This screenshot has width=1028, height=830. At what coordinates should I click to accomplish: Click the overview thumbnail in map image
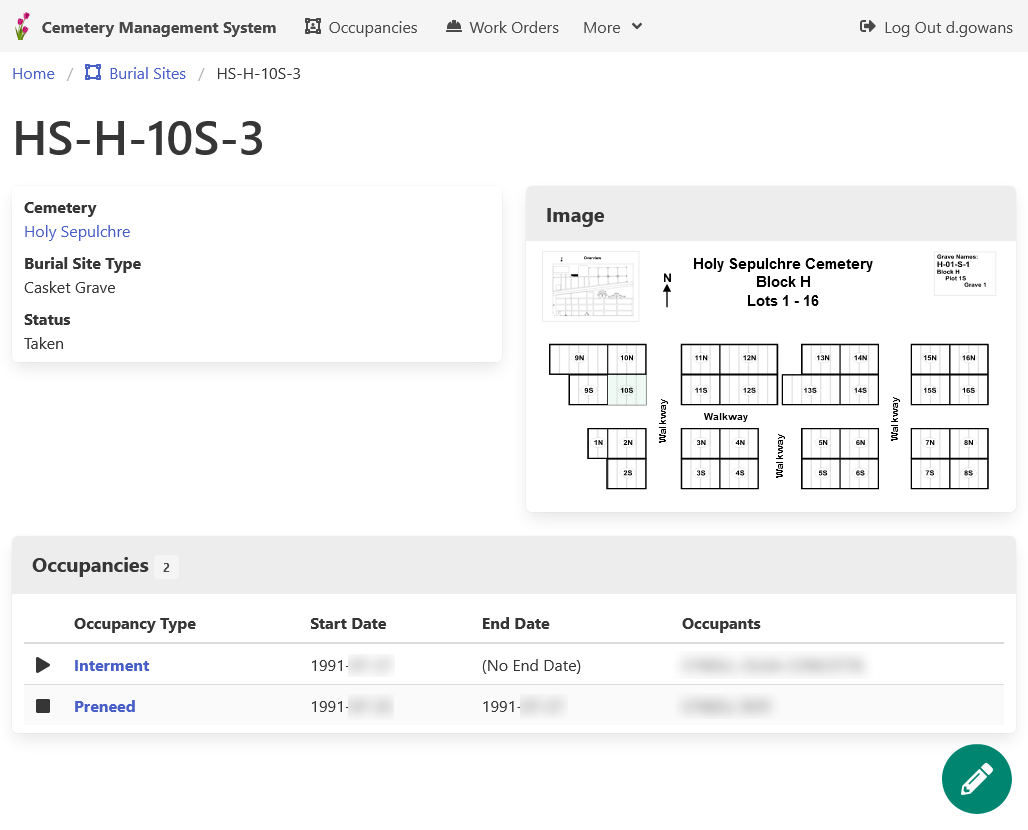(x=590, y=286)
